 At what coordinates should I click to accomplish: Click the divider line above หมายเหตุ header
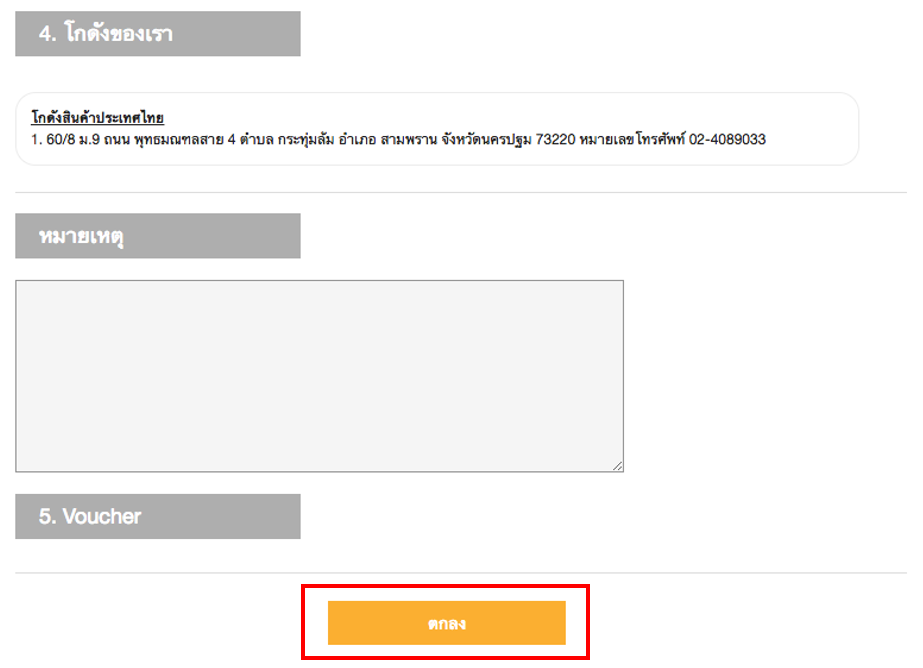tap(461, 192)
